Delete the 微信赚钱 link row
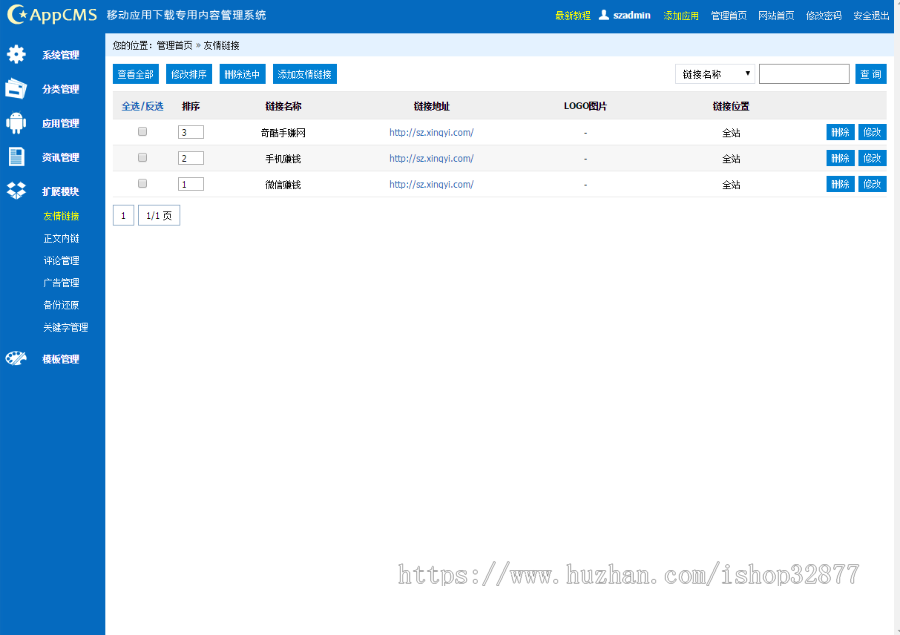 [x=840, y=184]
